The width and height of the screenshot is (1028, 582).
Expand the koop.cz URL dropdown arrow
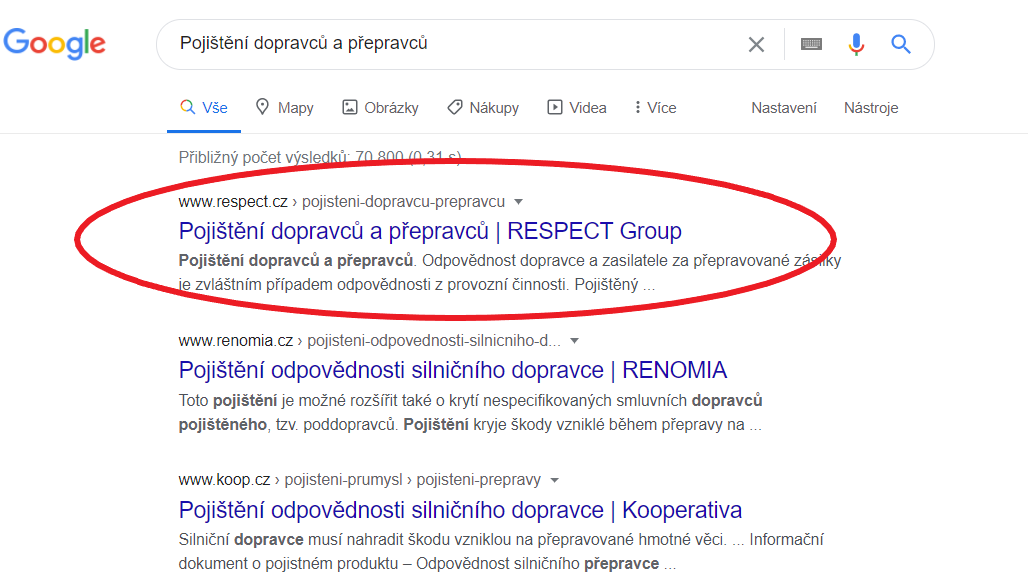(x=555, y=480)
